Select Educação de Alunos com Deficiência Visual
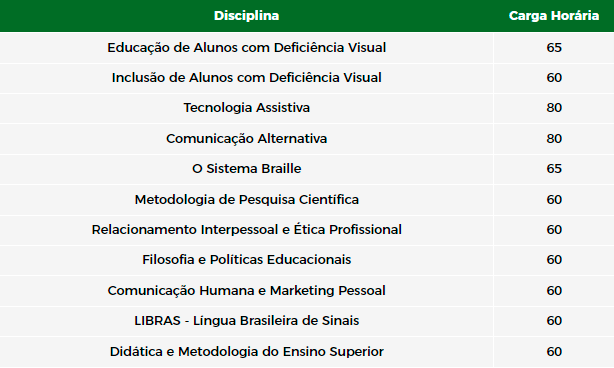614x368 pixels. click(247, 47)
